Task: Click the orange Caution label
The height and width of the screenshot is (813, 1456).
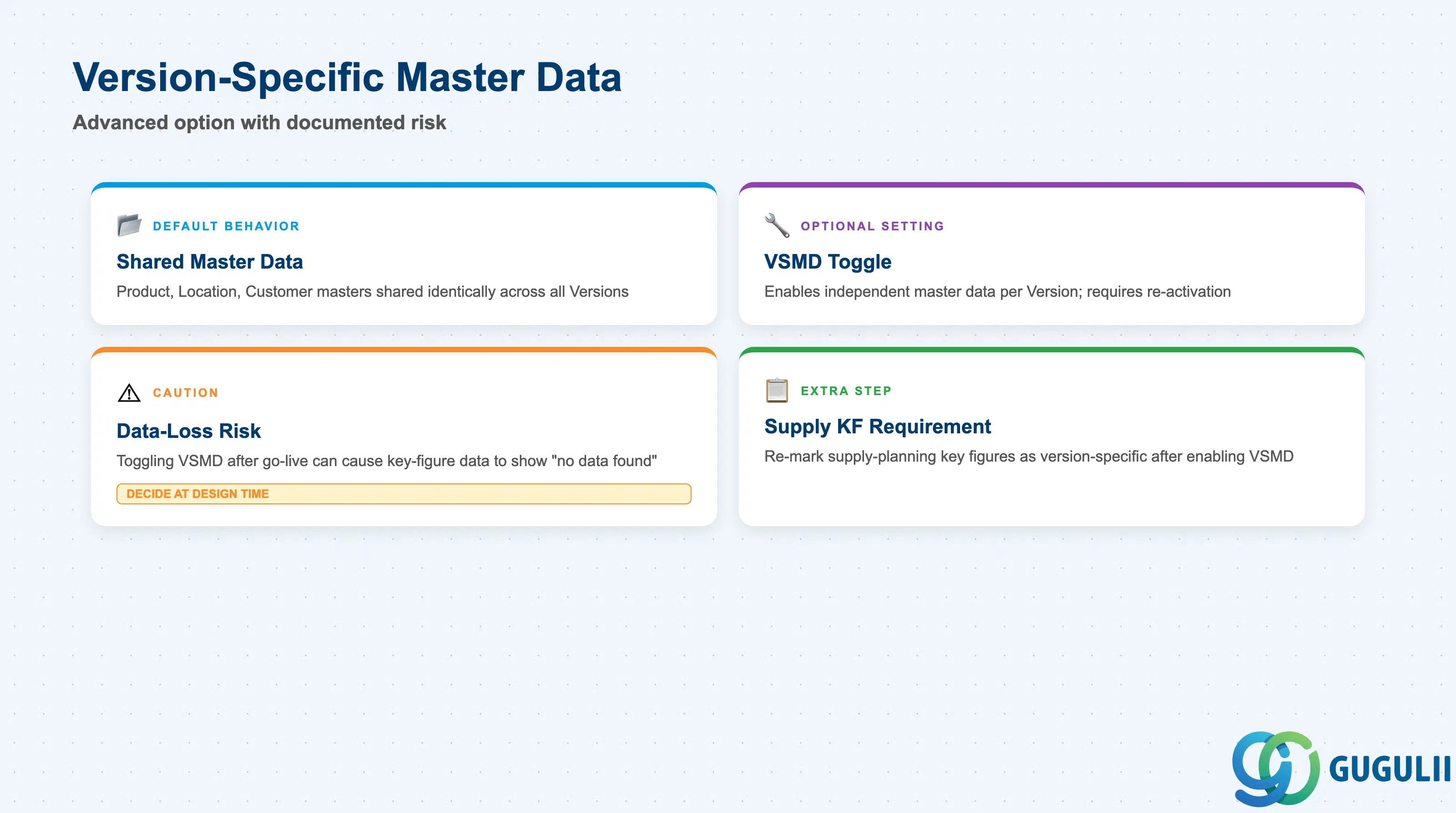Action: pos(185,393)
